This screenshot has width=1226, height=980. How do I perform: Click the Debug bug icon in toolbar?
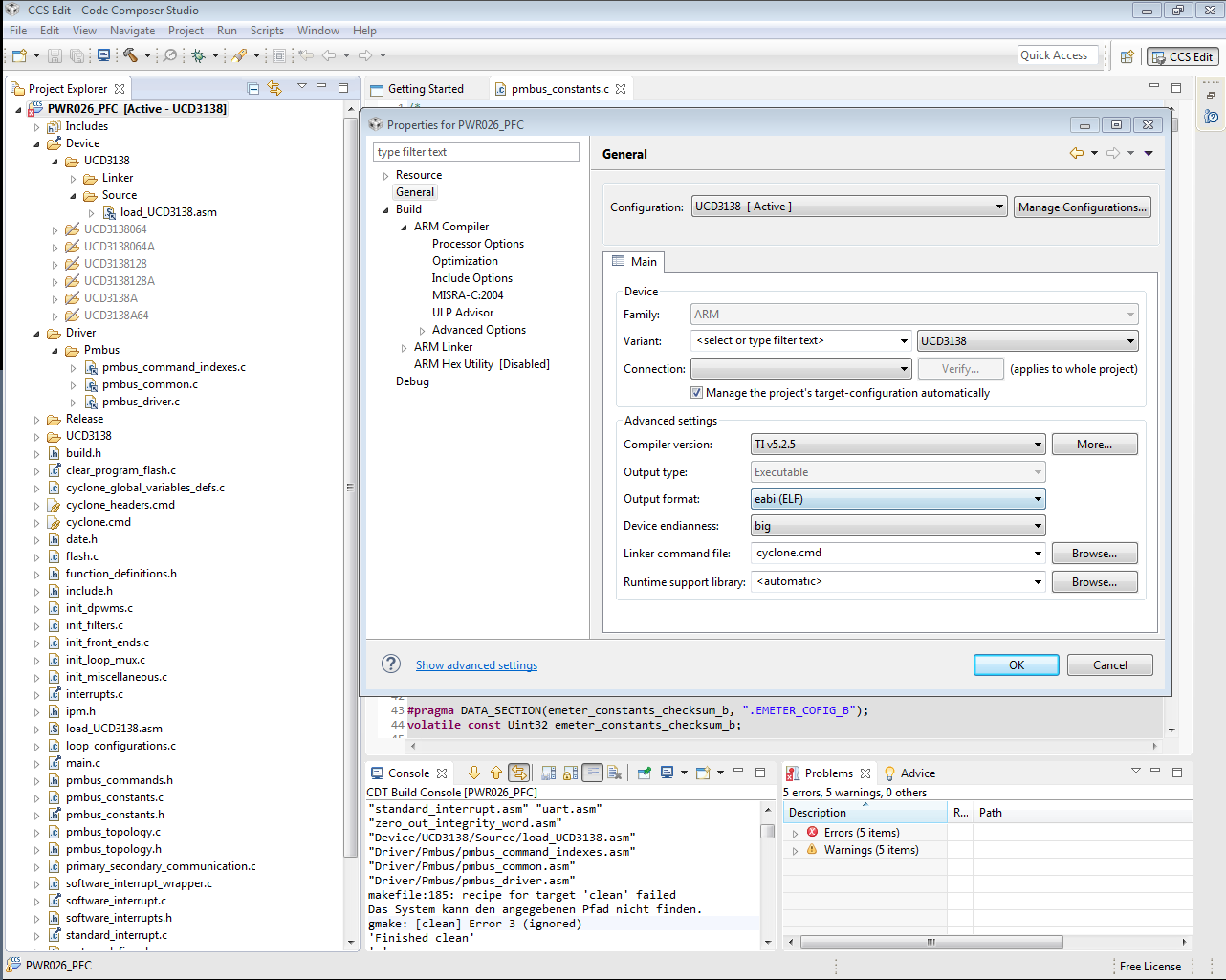pyautogui.click(x=199, y=55)
